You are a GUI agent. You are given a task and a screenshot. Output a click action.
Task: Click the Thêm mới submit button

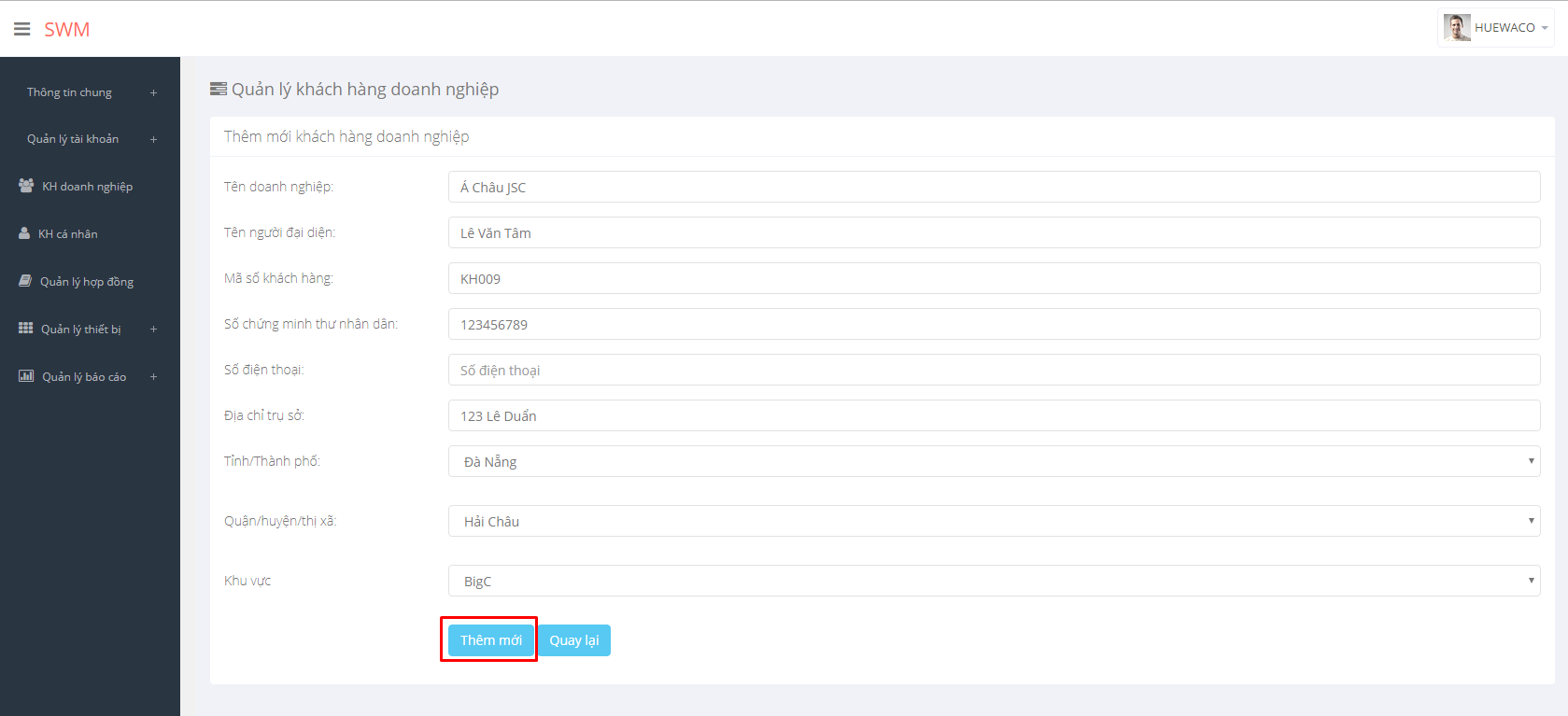pos(491,640)
